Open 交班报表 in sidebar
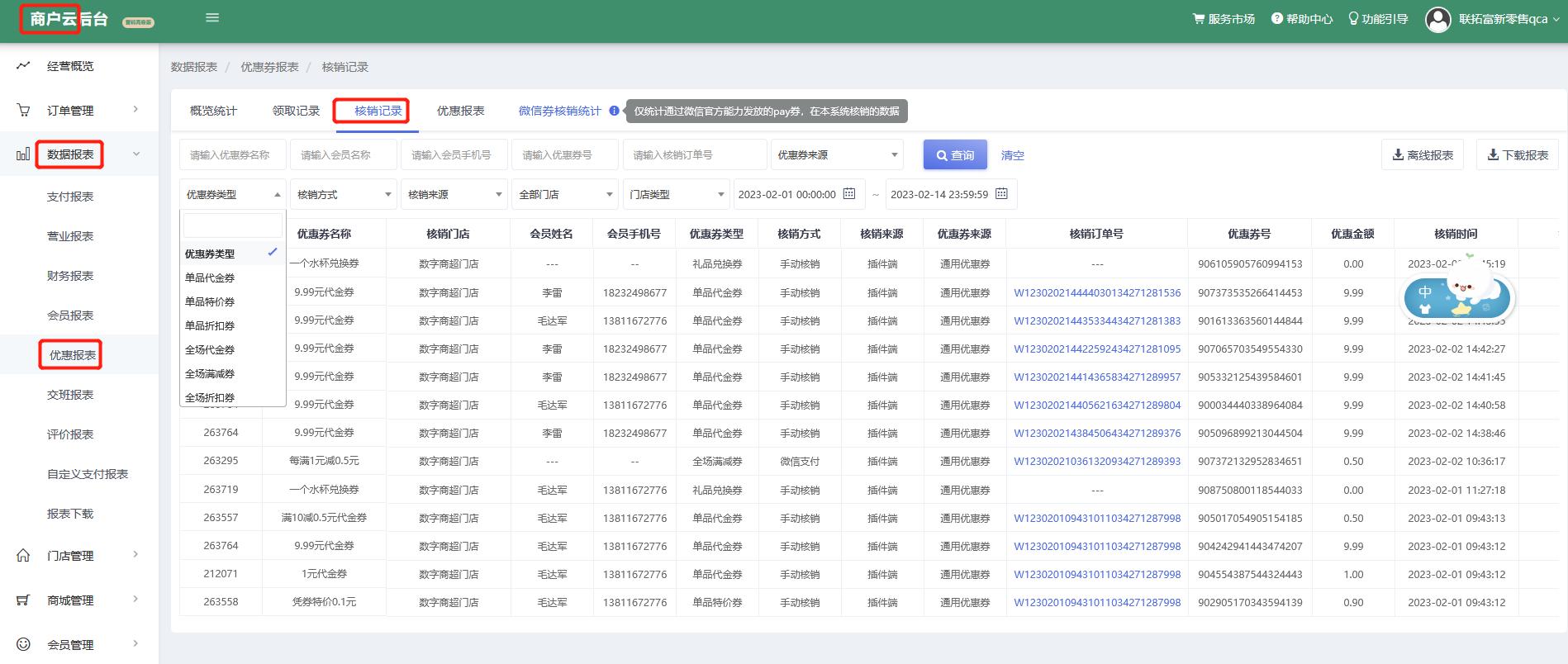 pos(70,395)
